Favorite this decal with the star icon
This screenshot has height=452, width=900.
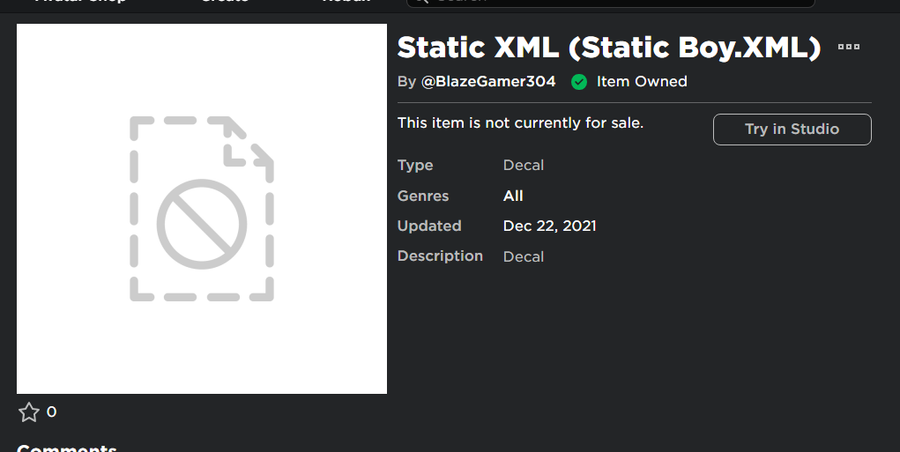tap(29, 412)
